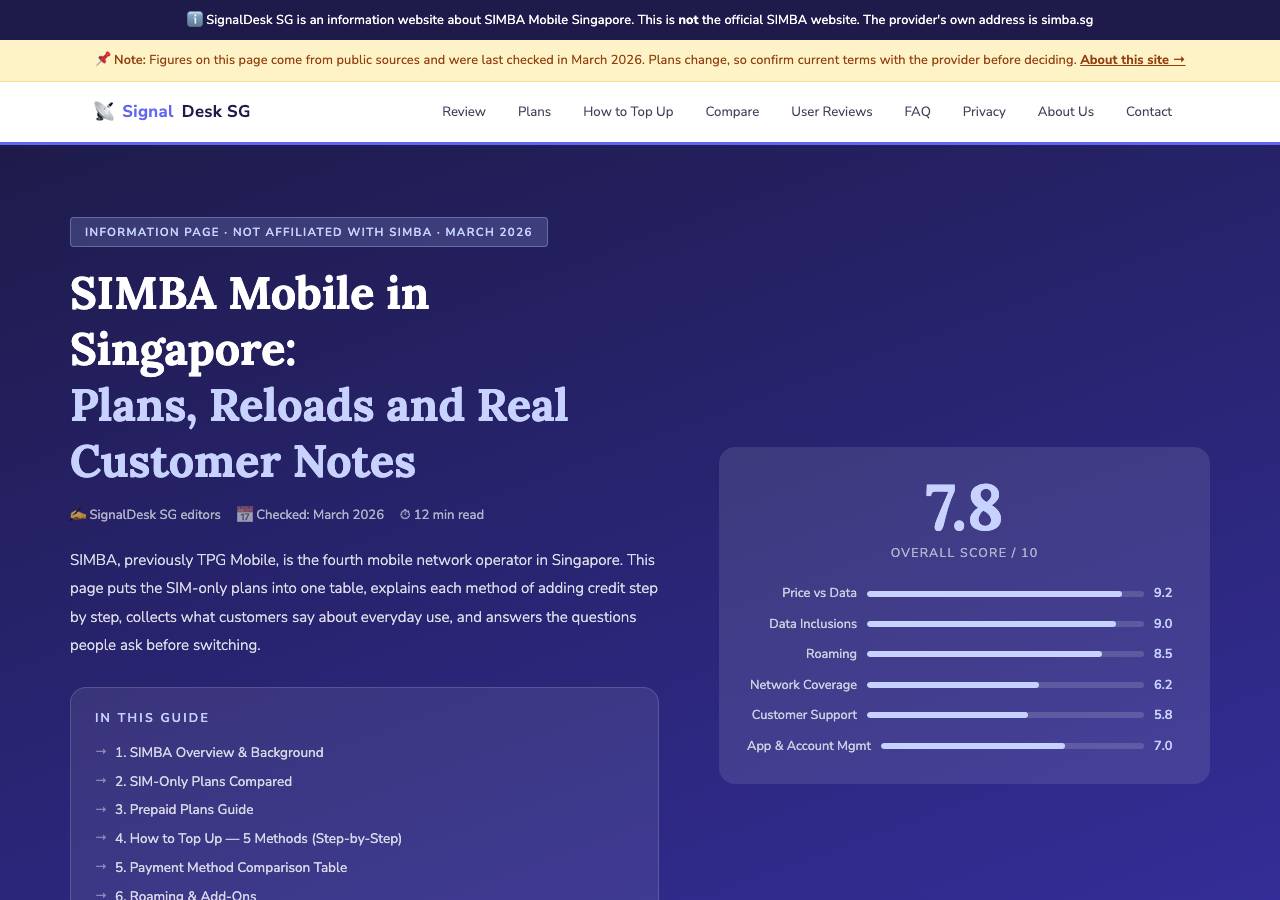Open the Contact nav link
1280x900 pixels.
click(1149, 111)
